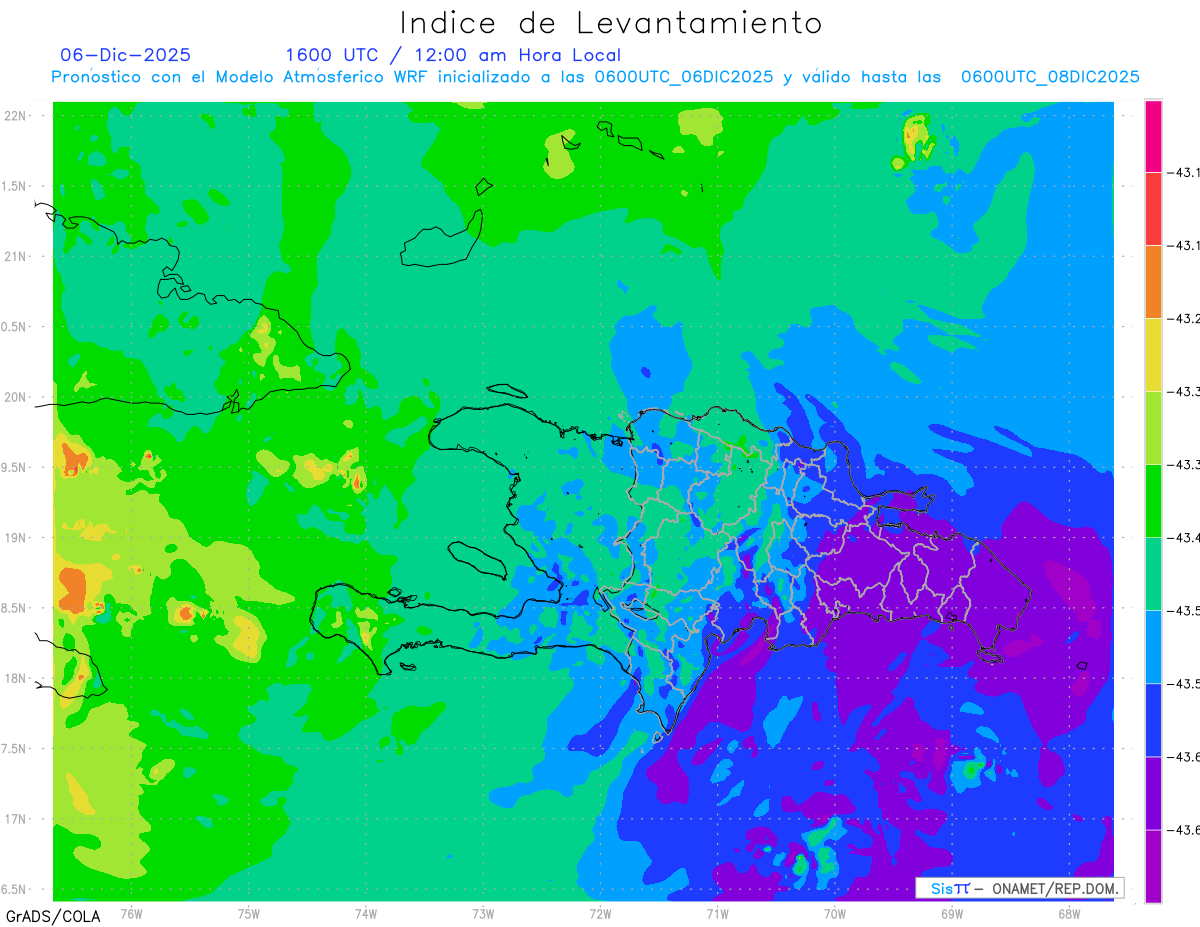The image size is (1200, 927).
Task: Pick the teal-green legend swatch
Action: (x=1153, y=574)
